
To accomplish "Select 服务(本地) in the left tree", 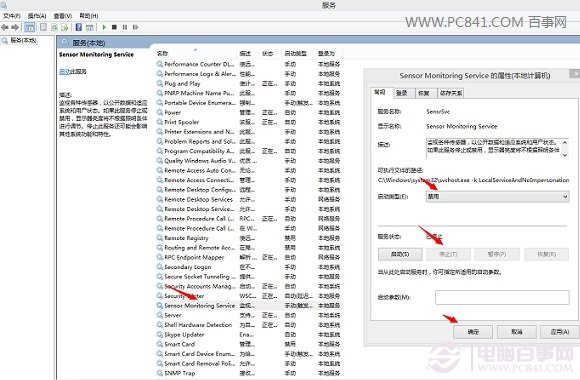I will (23, 40).
